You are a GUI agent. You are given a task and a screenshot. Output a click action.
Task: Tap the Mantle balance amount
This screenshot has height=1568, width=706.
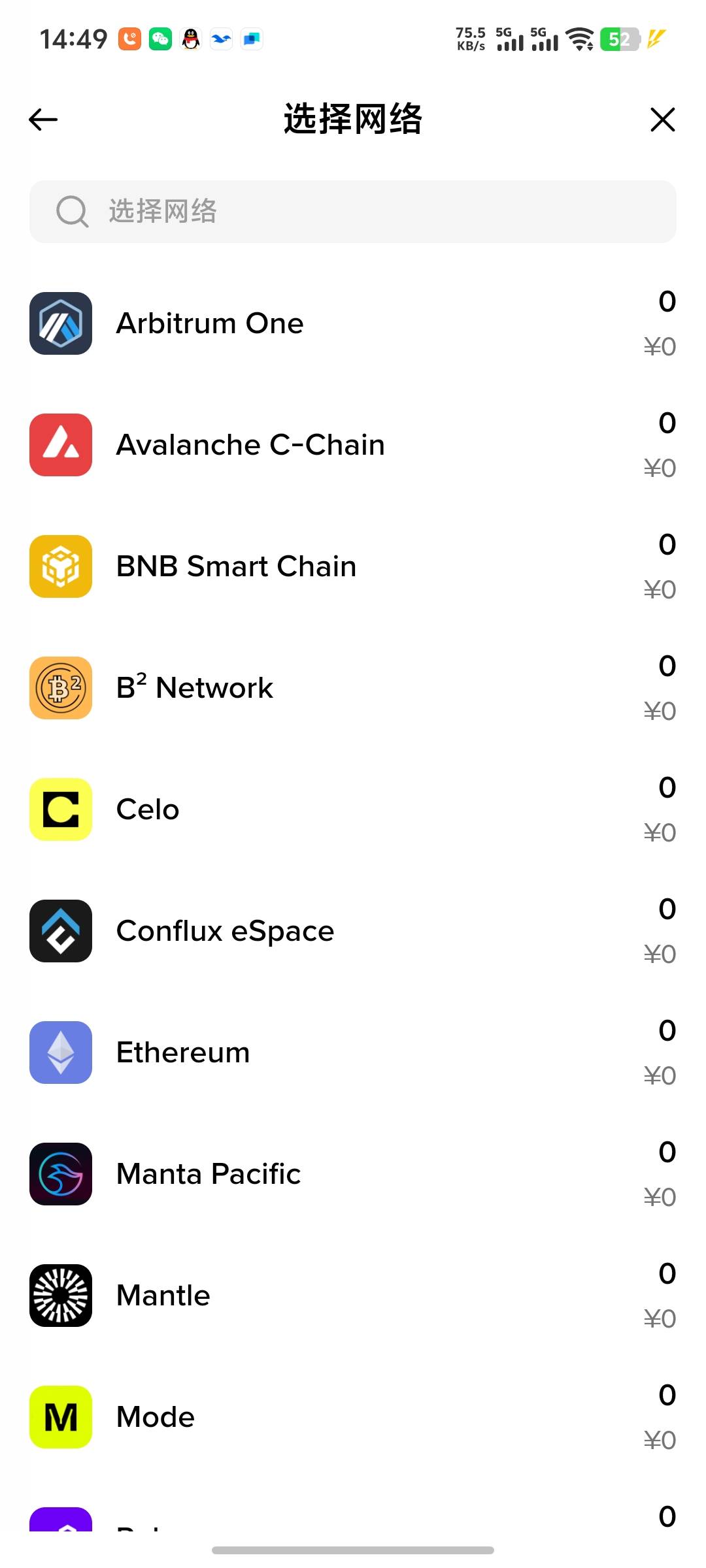[667, 1273]
